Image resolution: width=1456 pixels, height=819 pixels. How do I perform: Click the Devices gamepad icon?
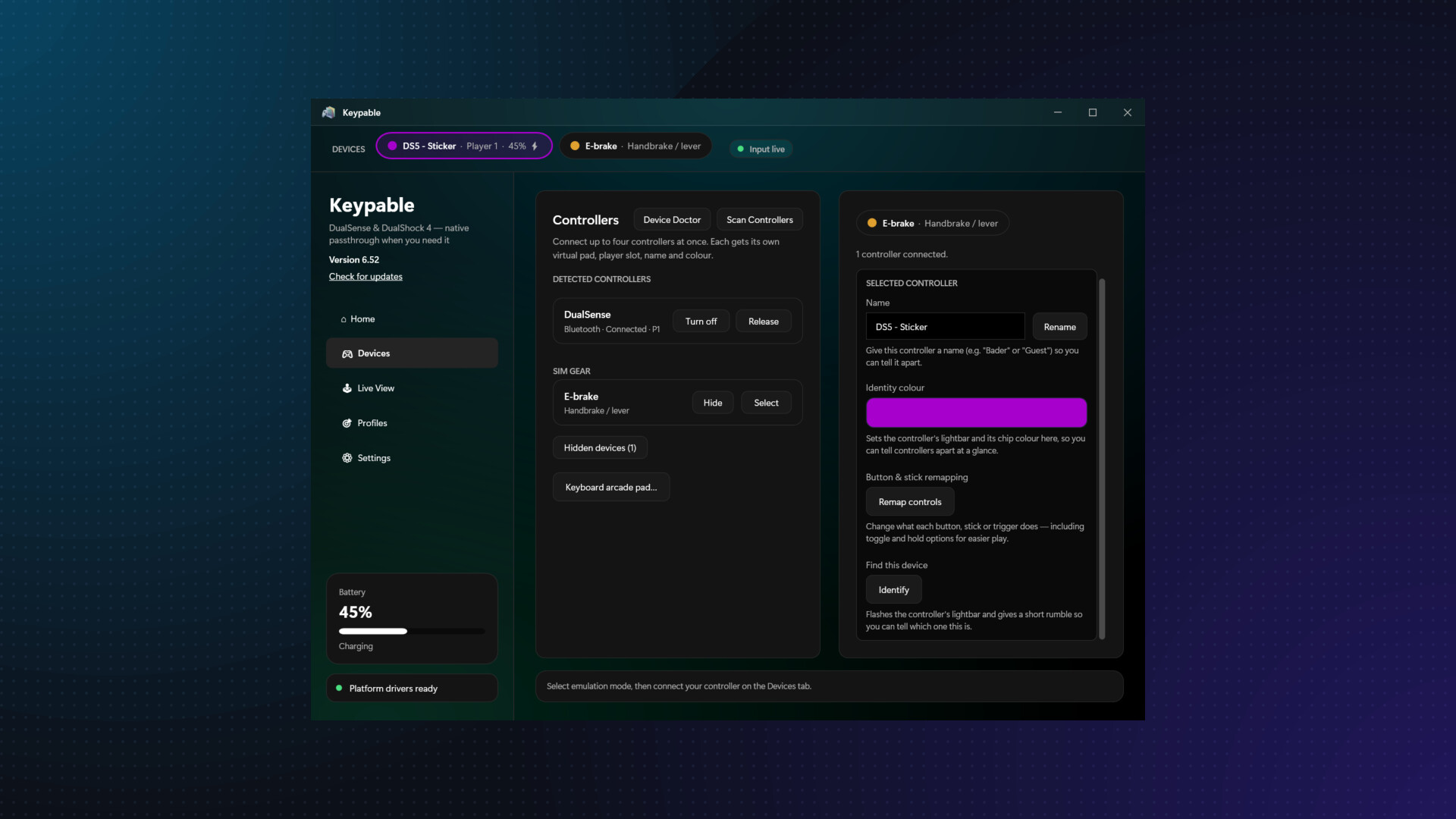pos(347,354)
